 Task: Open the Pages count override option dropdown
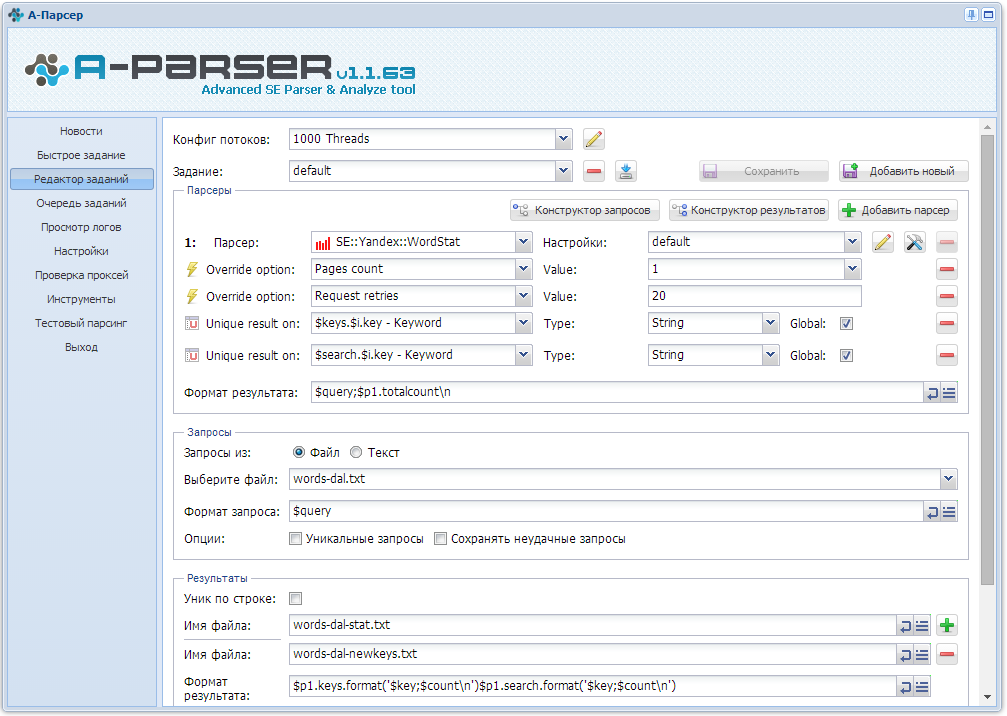(x=523, y=269)
